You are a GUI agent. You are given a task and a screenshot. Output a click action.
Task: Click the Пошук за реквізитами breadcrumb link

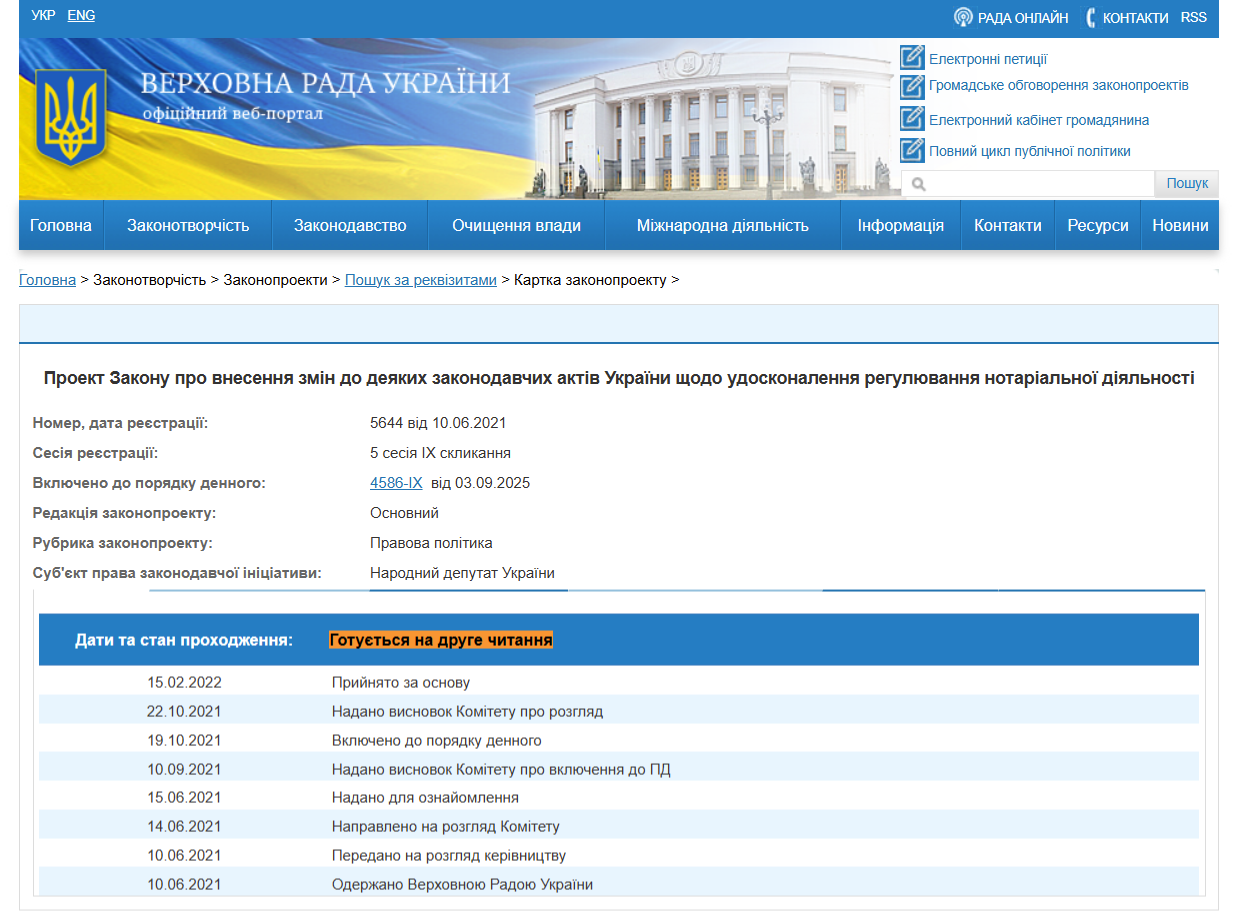pyautogui.click(x=420, y=280)
